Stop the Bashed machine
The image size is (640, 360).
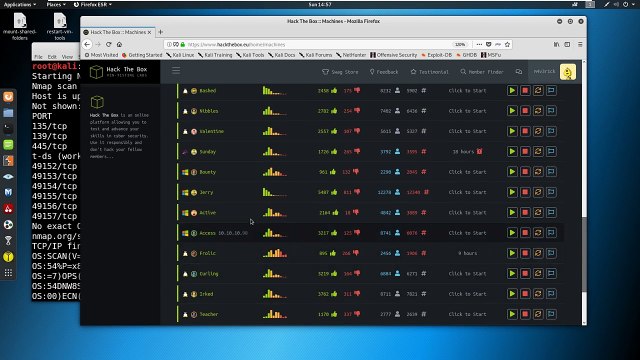tap(525, 91)
